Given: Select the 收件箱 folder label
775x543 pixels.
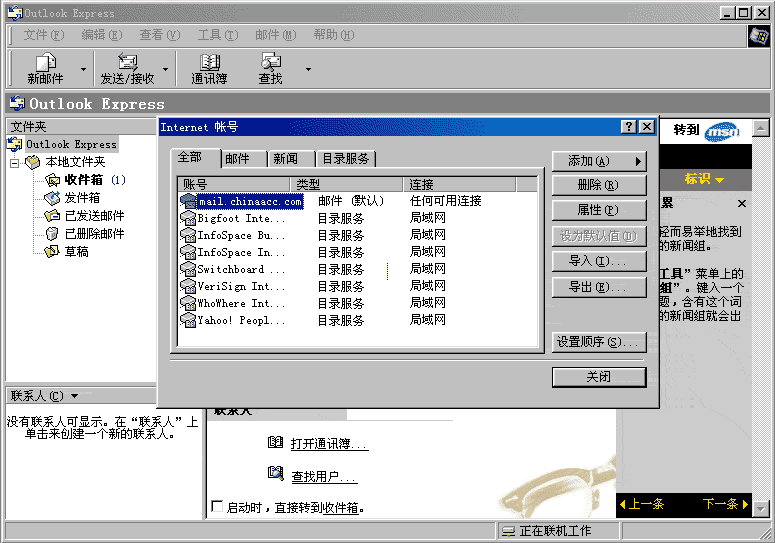Looking at the screenshot, I should 84,180.
